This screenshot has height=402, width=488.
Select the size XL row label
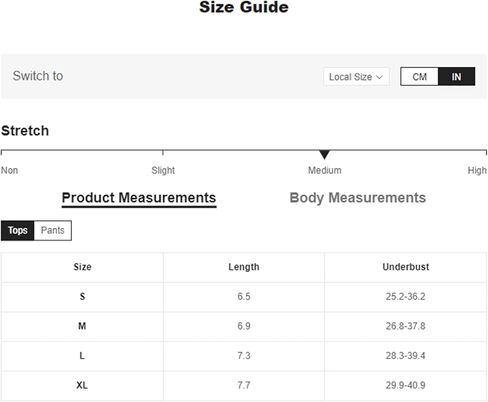(x=82, y=385)
